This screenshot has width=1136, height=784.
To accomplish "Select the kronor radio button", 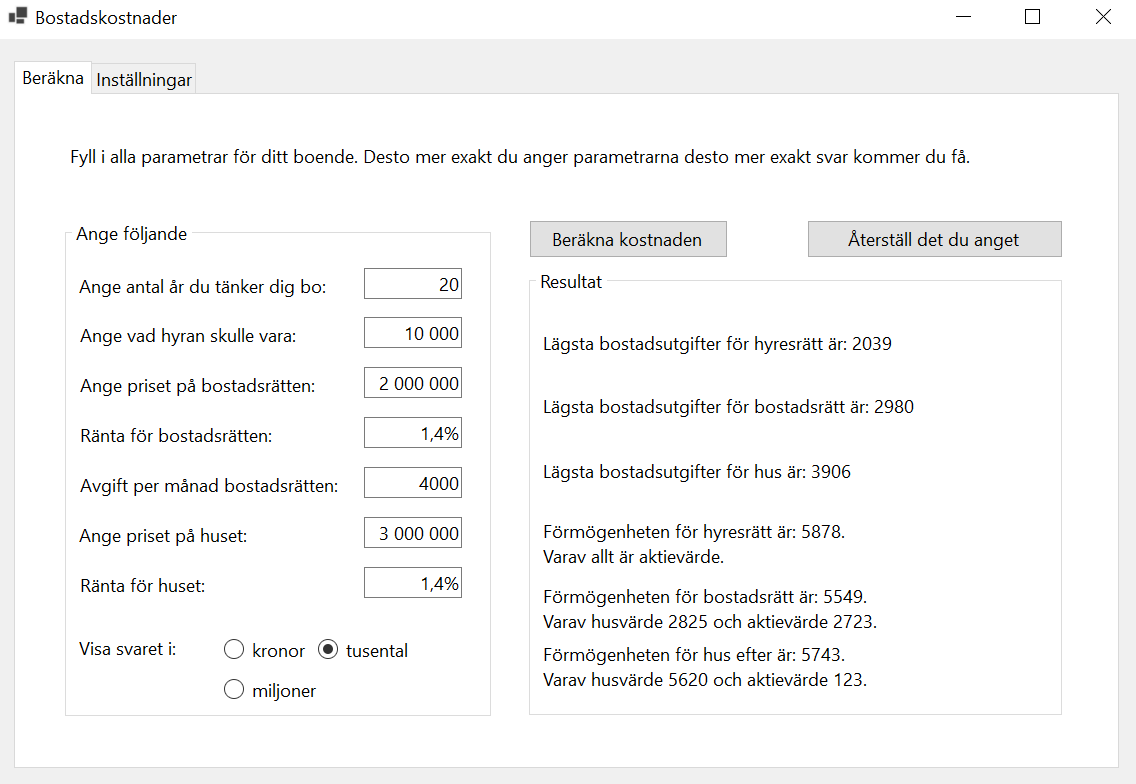I will point(234,650).
